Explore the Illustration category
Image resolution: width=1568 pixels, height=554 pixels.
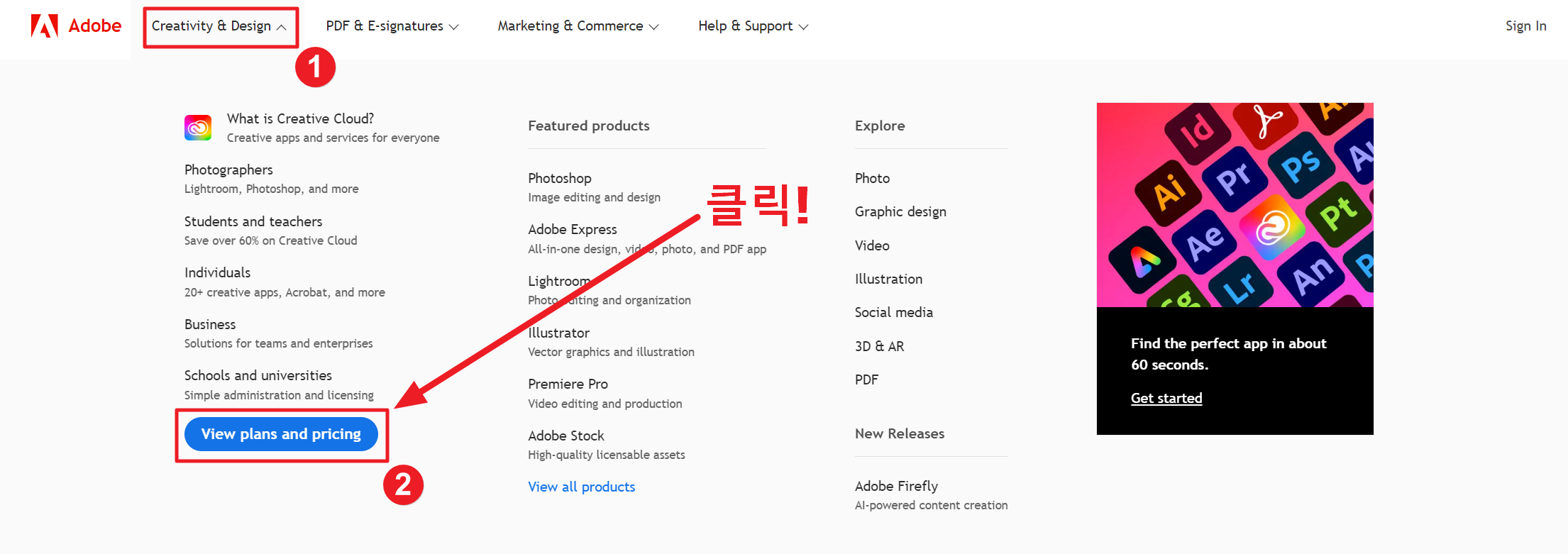coord(888,279)
